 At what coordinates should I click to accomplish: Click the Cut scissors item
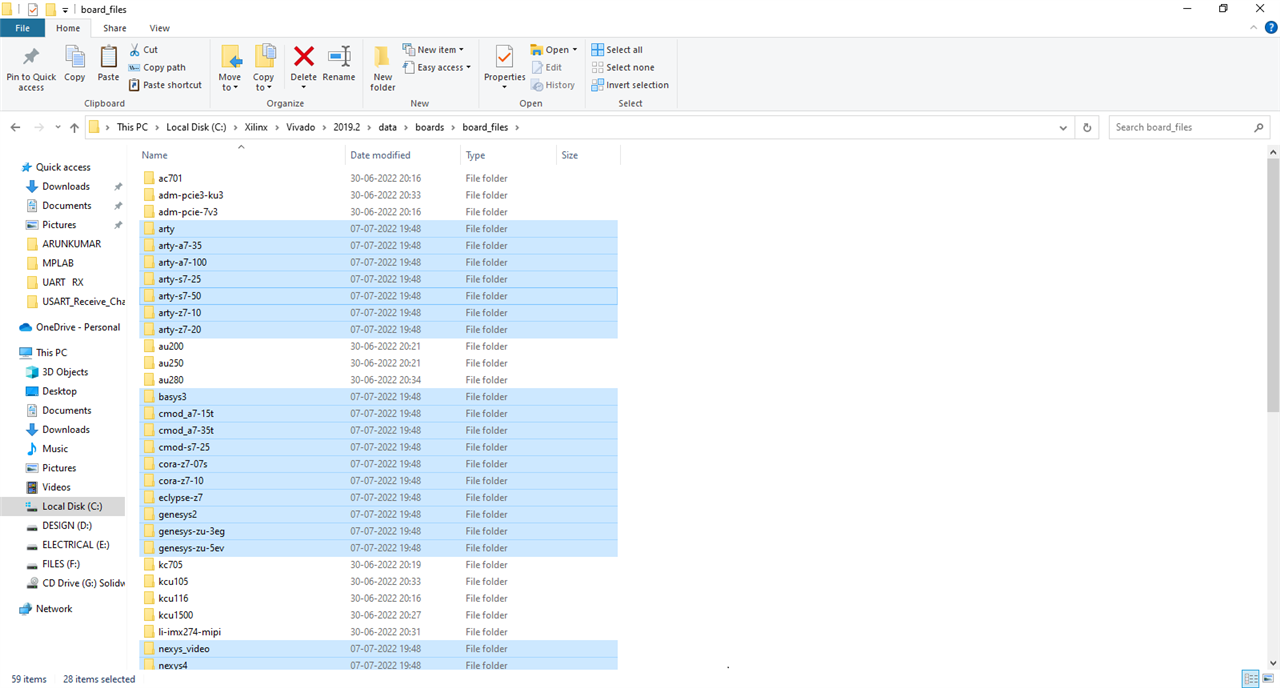click(x=143, y=49)
